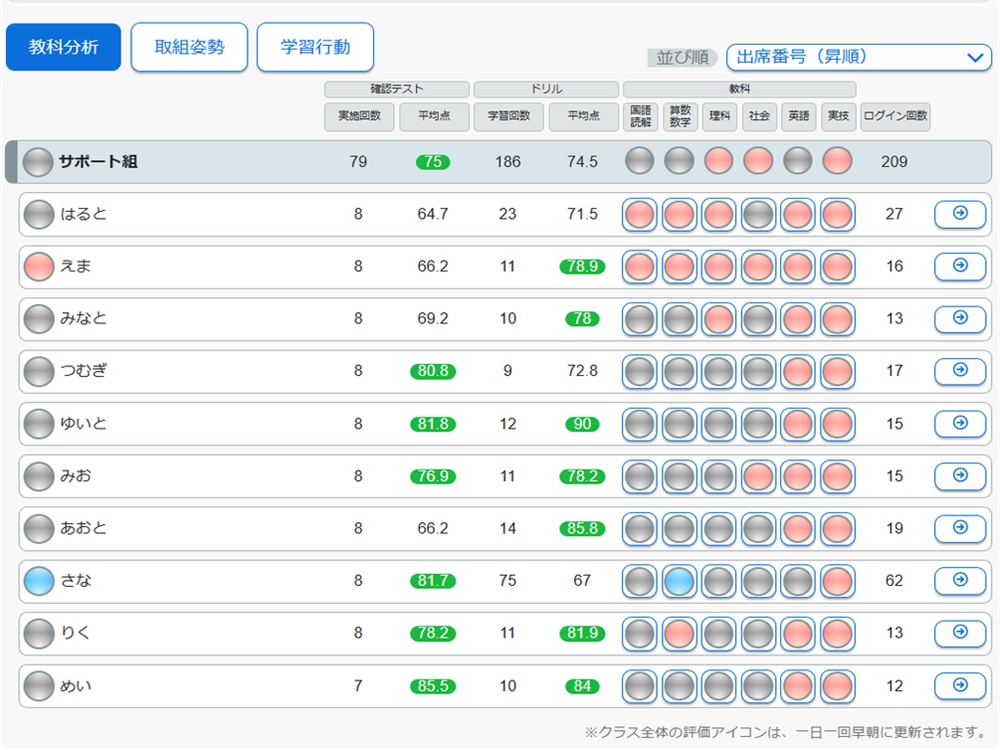The width and height of the screenshot is (1000, 750).
Task: Select student name あおと
Action: 84,528
